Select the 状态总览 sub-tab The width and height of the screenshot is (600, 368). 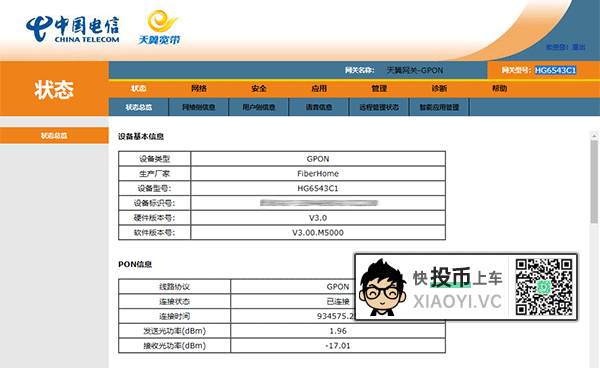[x=139, y=107]
